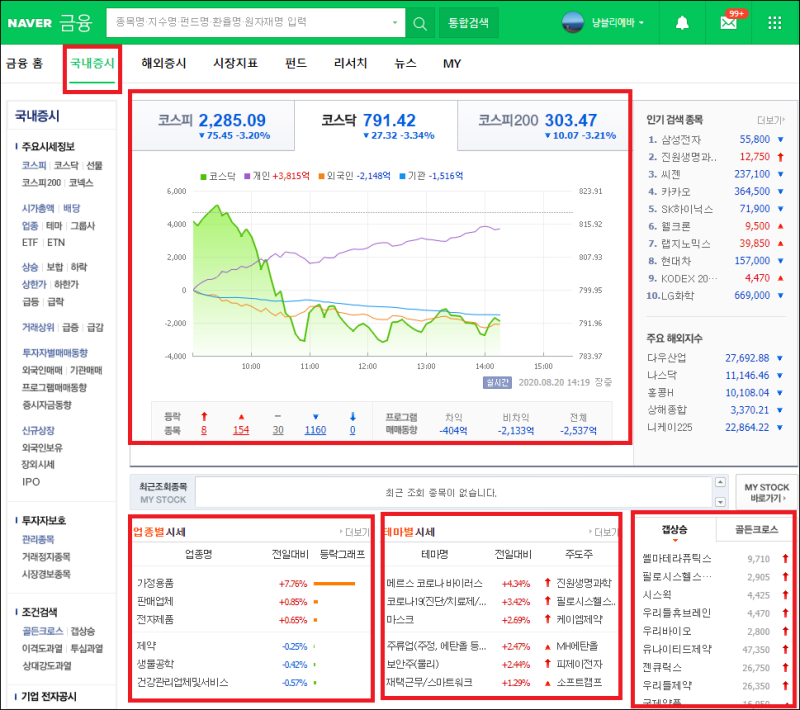Click the blue 기관 legend swatch

click(403, 176)
